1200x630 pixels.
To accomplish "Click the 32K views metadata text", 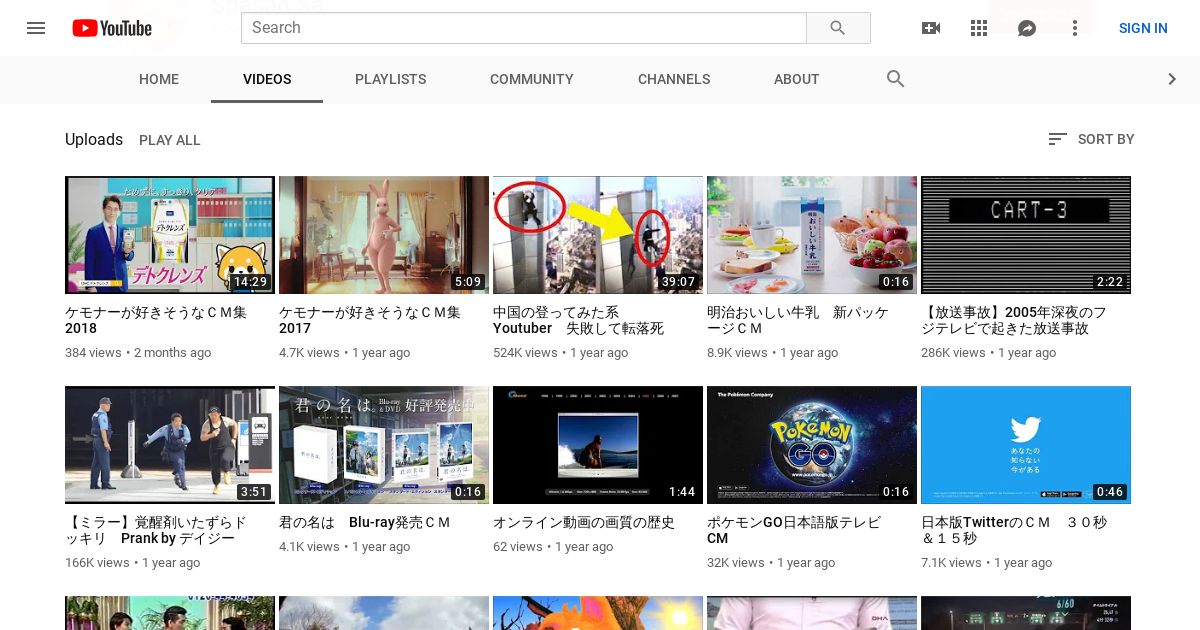I will click(x=771, y=563).
